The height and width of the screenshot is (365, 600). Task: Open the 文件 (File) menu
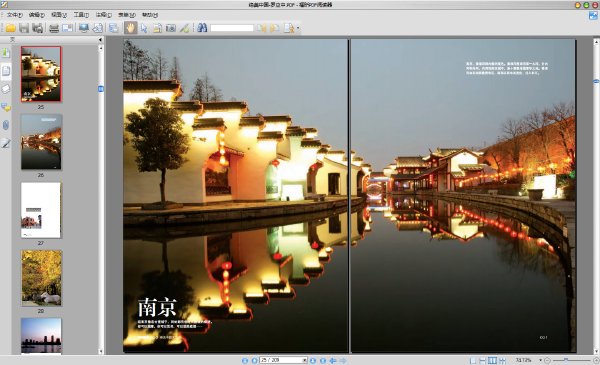coord(15,15)
